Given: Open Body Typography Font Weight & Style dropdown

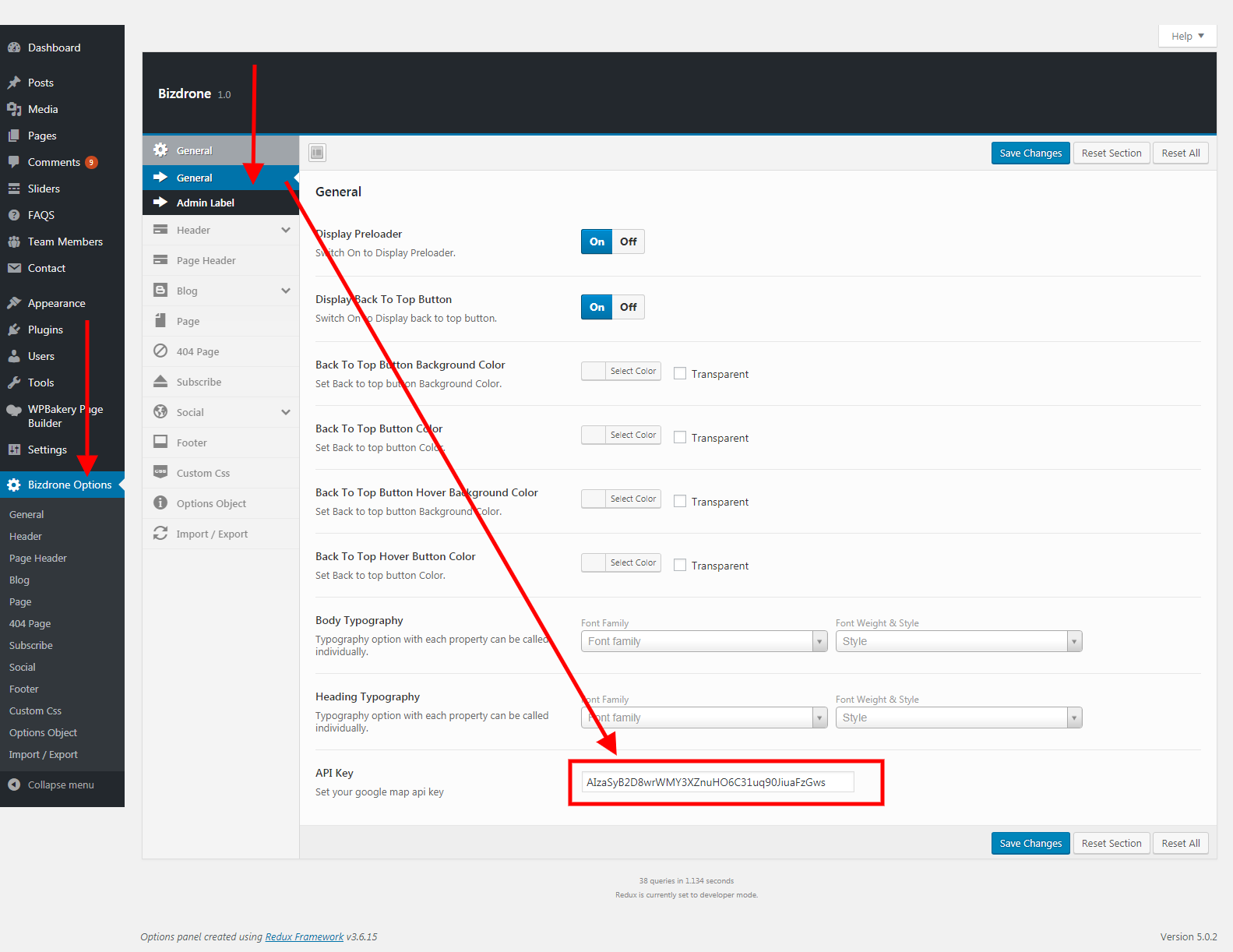Looking at the screenshot, I should pyautogui.click(x=959, y=641).
